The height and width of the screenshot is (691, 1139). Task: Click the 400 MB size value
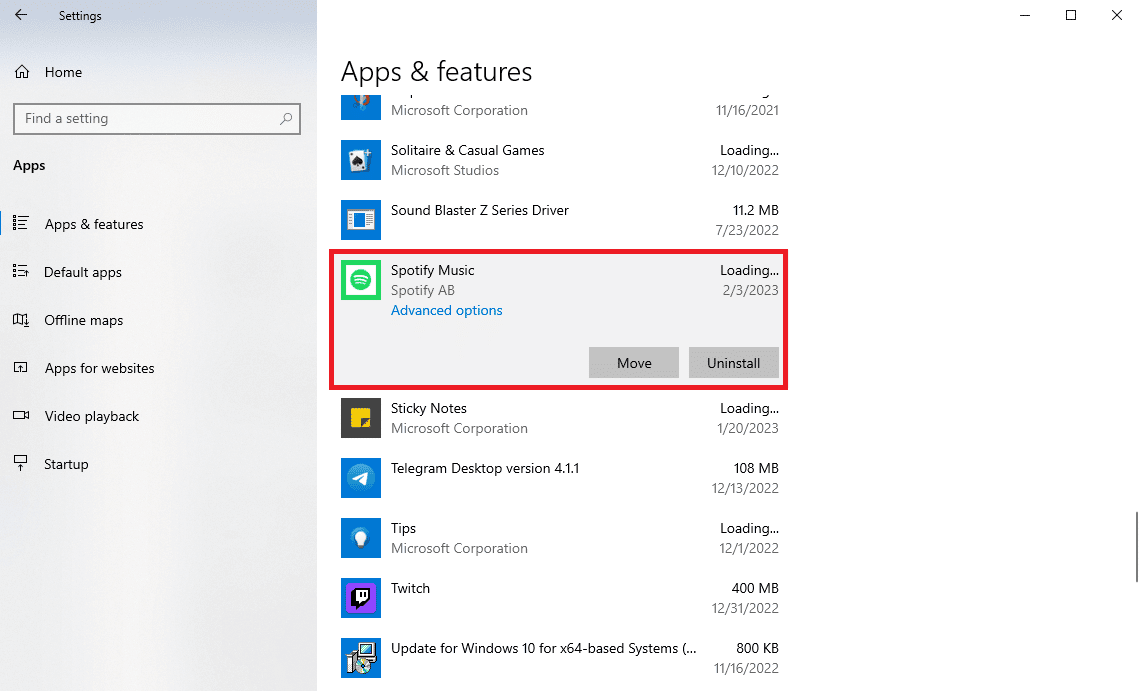(x=755, y=588)
